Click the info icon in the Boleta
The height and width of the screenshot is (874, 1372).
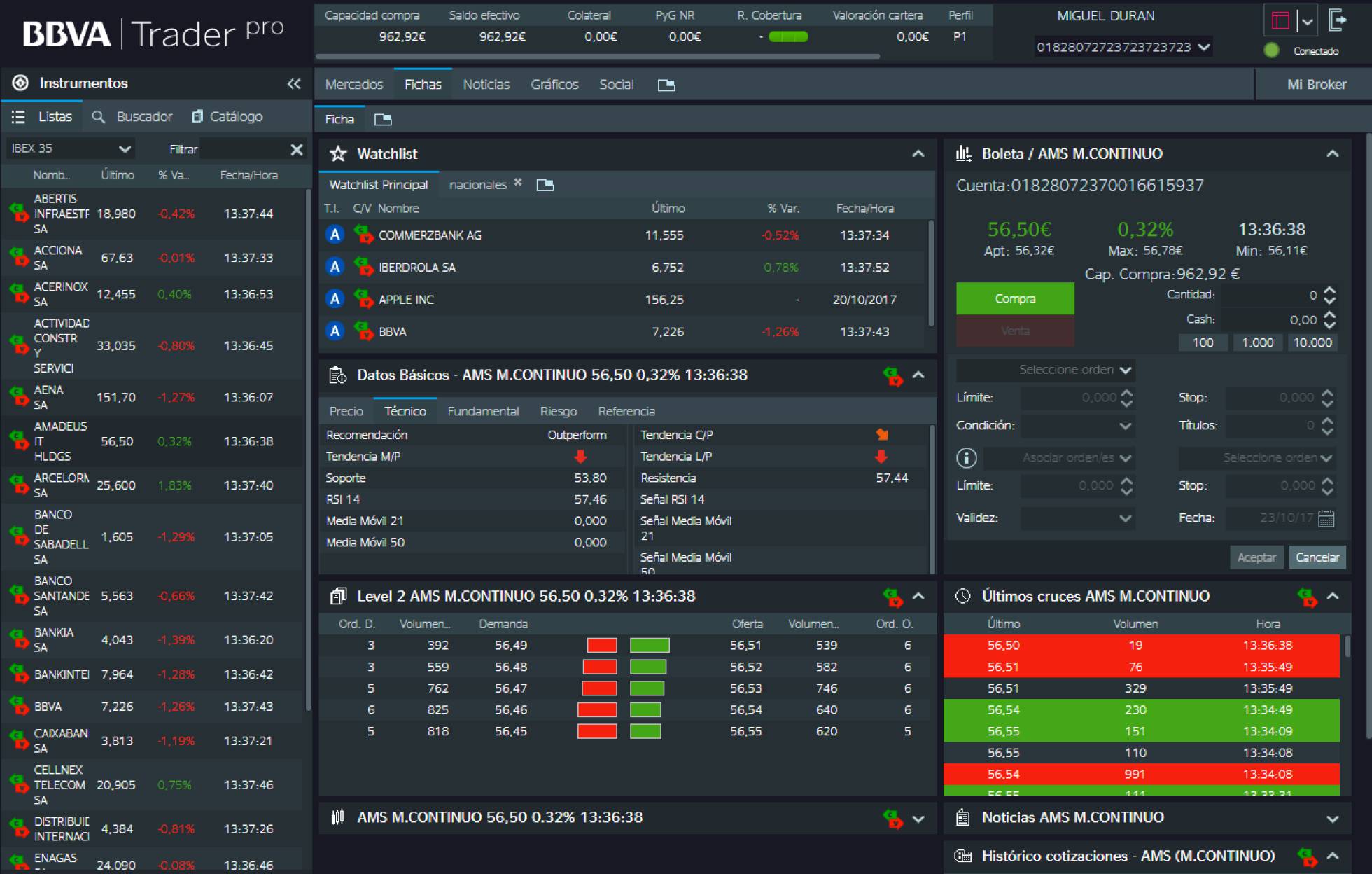click(967, 458)
